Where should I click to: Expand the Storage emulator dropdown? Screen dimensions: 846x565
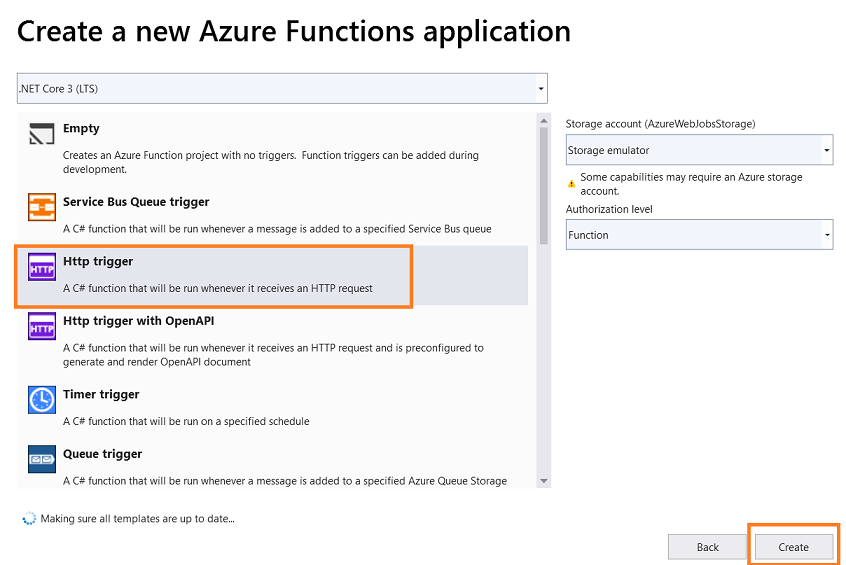699,150
